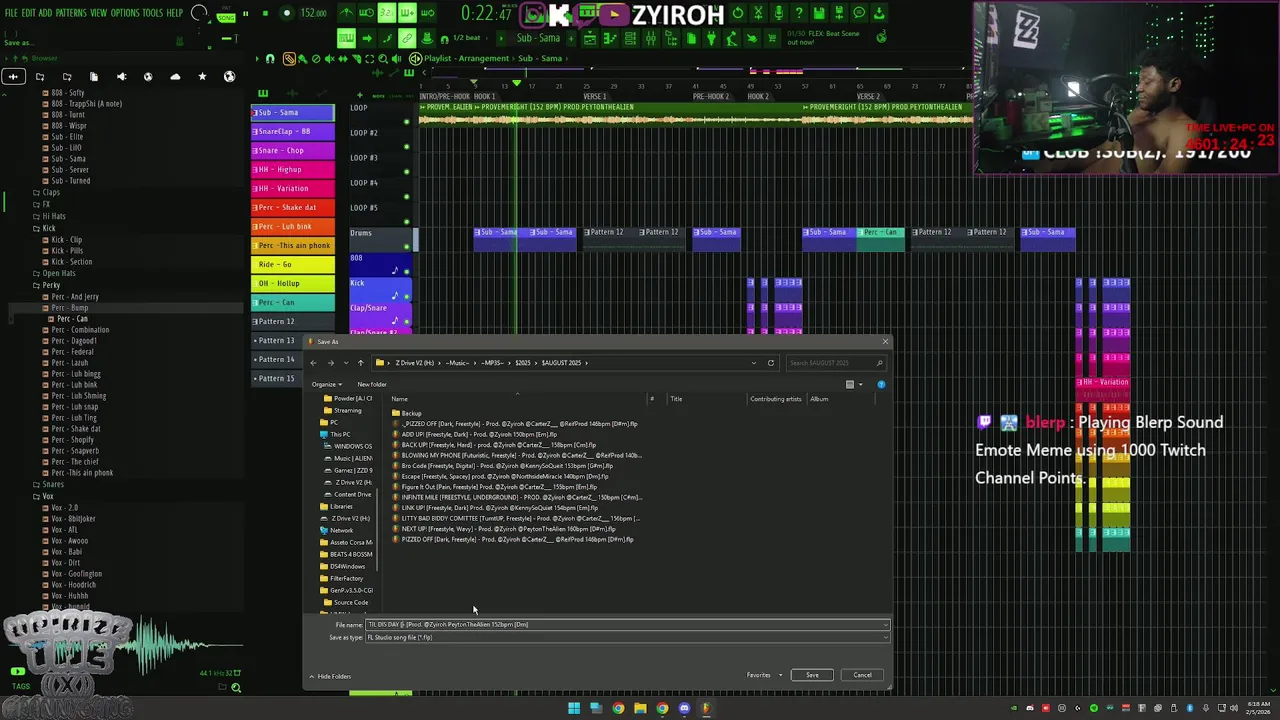This screenshot has width=1280, height=720.
Task: Mute the Drums playlist track
Action: click(x=406, y=247)
